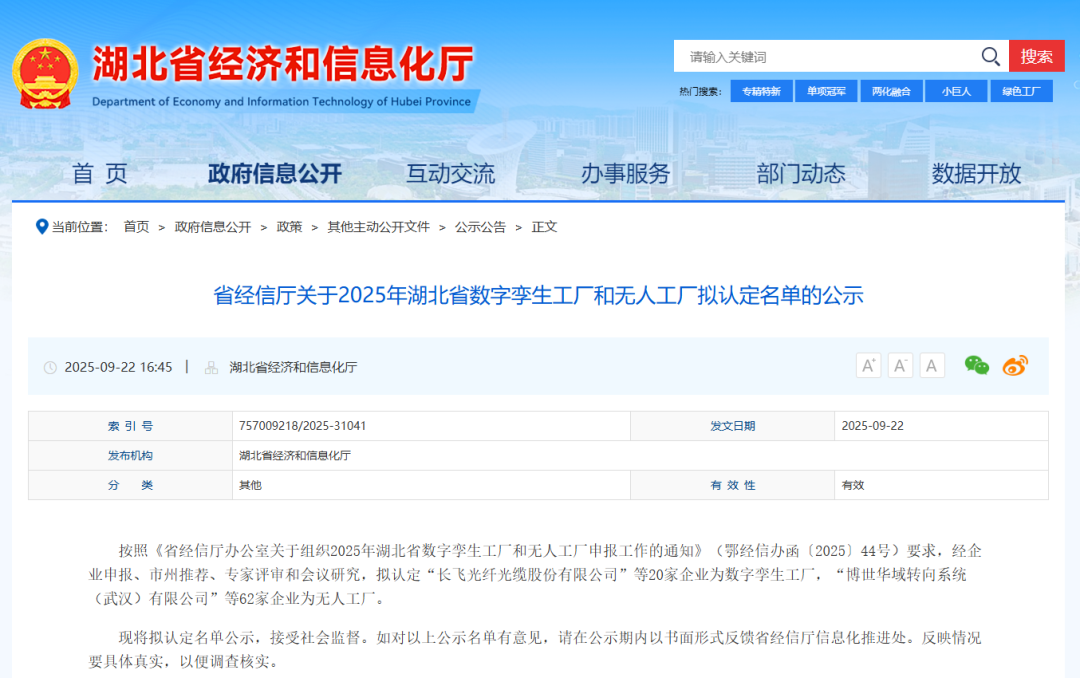Image resolution: width=1080 pixels, height=678 pixels.
Task: Share article via WeChat icon
Action: coord(976,366)
